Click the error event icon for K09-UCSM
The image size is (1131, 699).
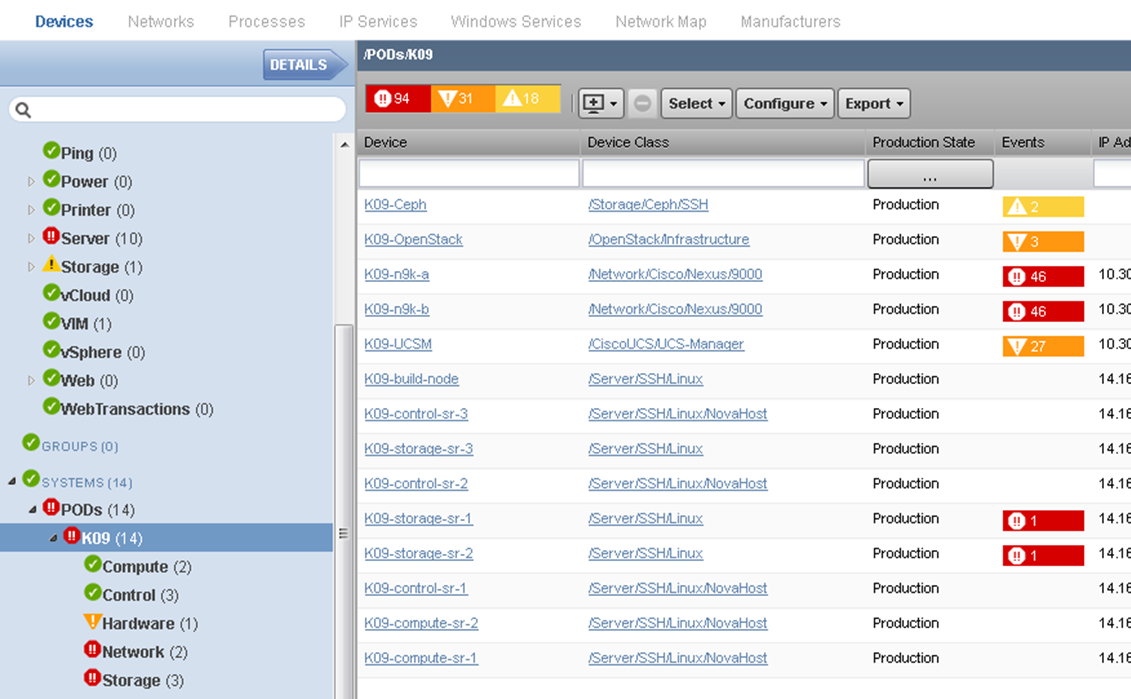1017,347
